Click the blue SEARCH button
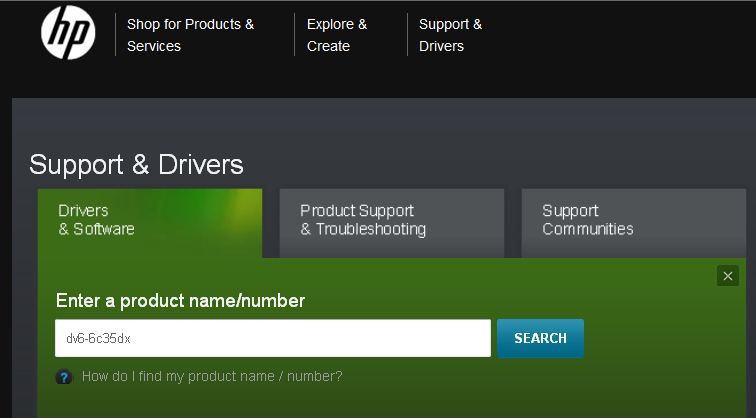 540,338
